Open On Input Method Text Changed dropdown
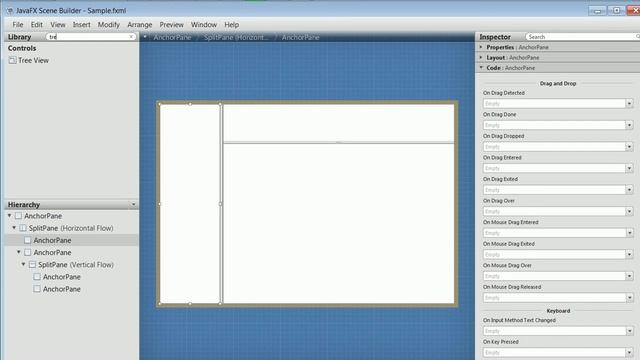640x360 pixels. (x=629, y=331)
